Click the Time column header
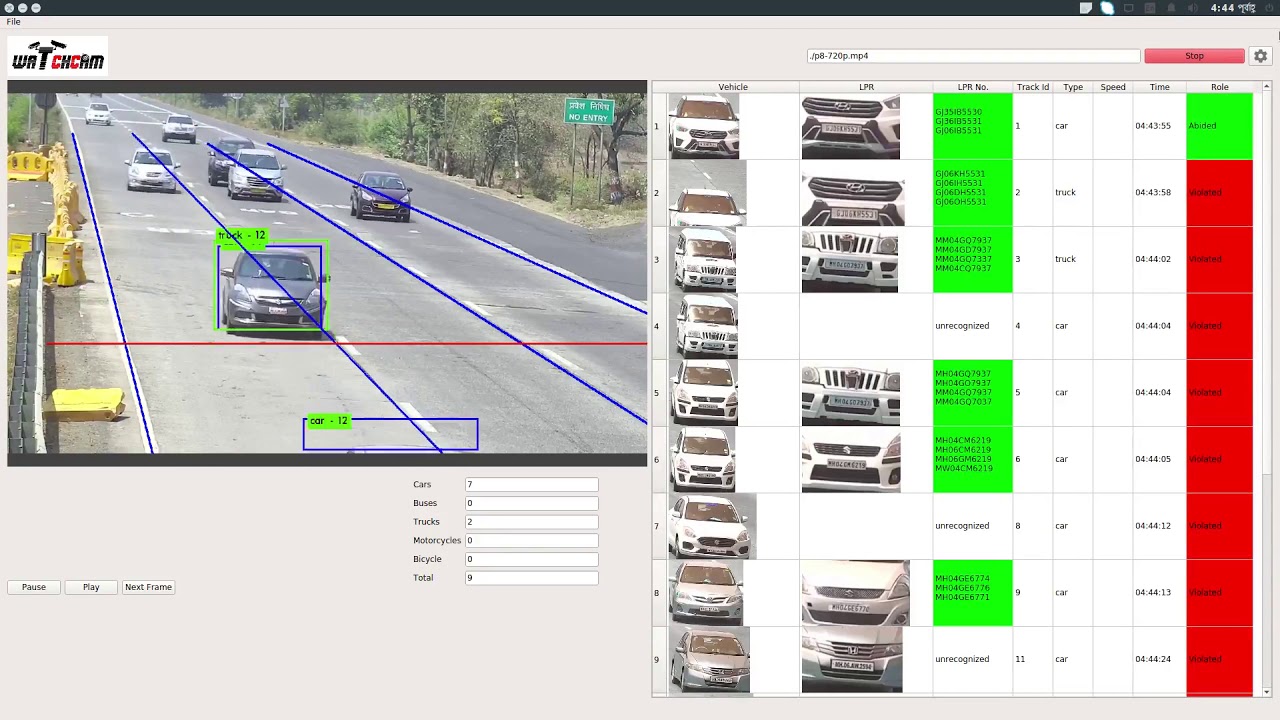1280x720 pixels. [x=1159, y=87]
